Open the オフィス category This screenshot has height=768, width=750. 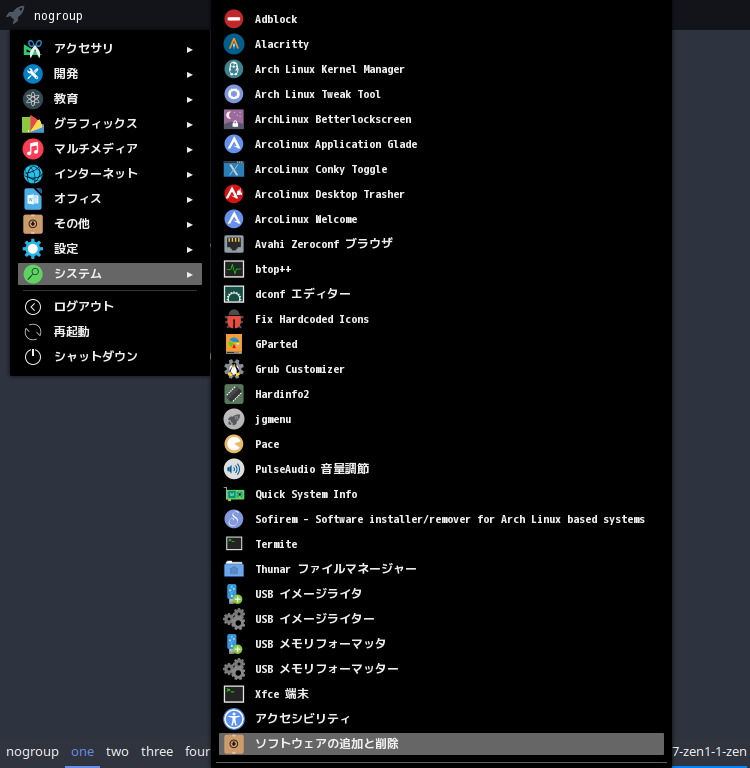(110, 199)
